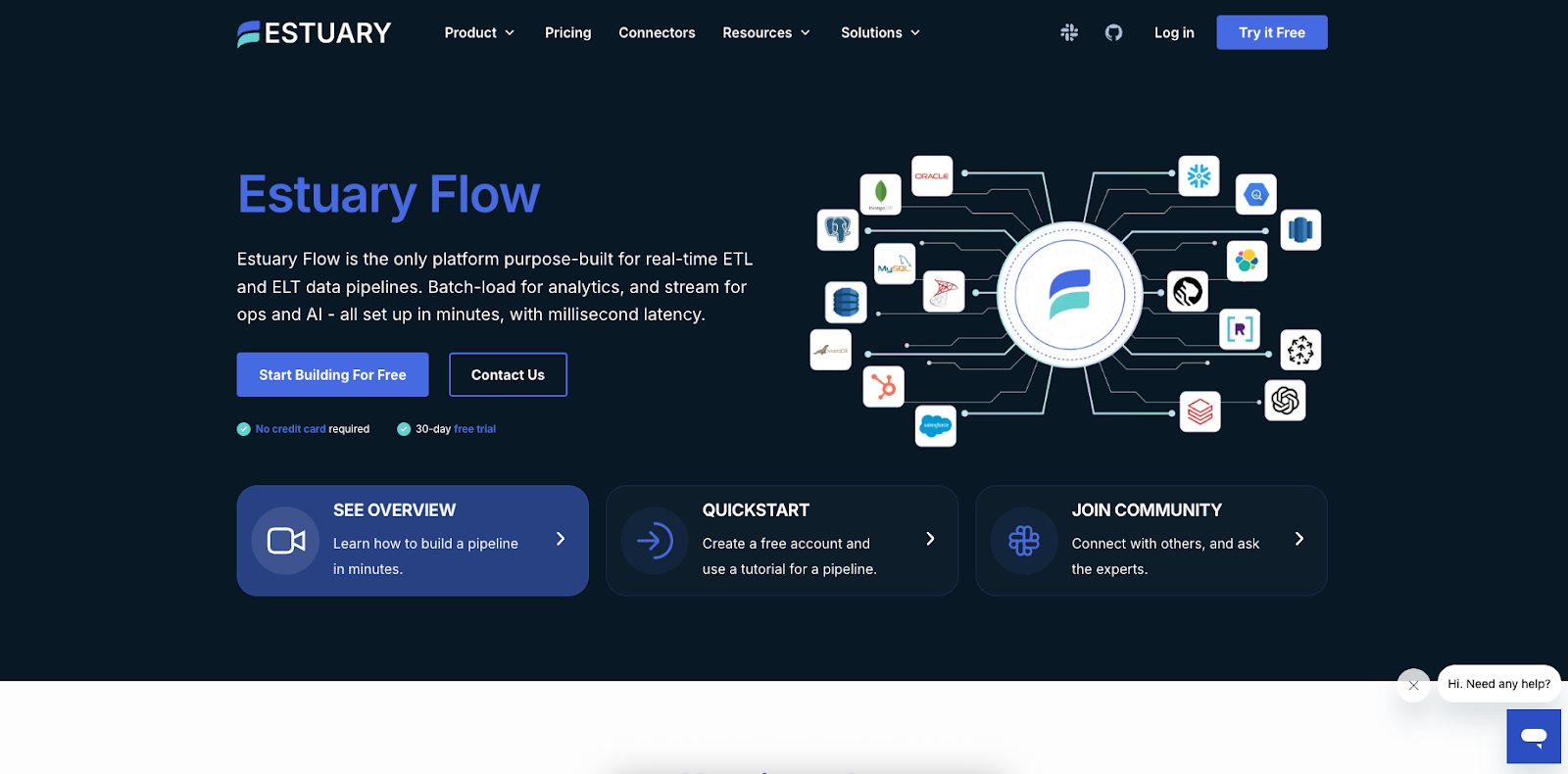
Task: Click the MongoDB leaf logo tile
Action: pyautogui.click(x=880, y=194)
